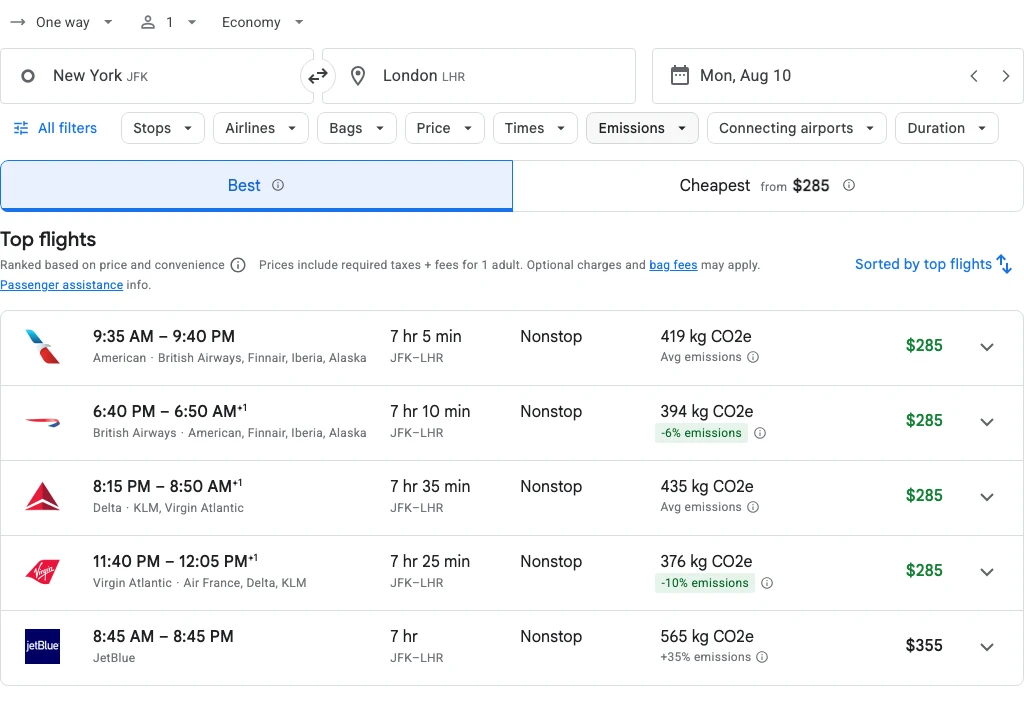This screenshot has width=1024, height=702.
Task: Click the sort arrows icon
Action: coord(1004,264)
